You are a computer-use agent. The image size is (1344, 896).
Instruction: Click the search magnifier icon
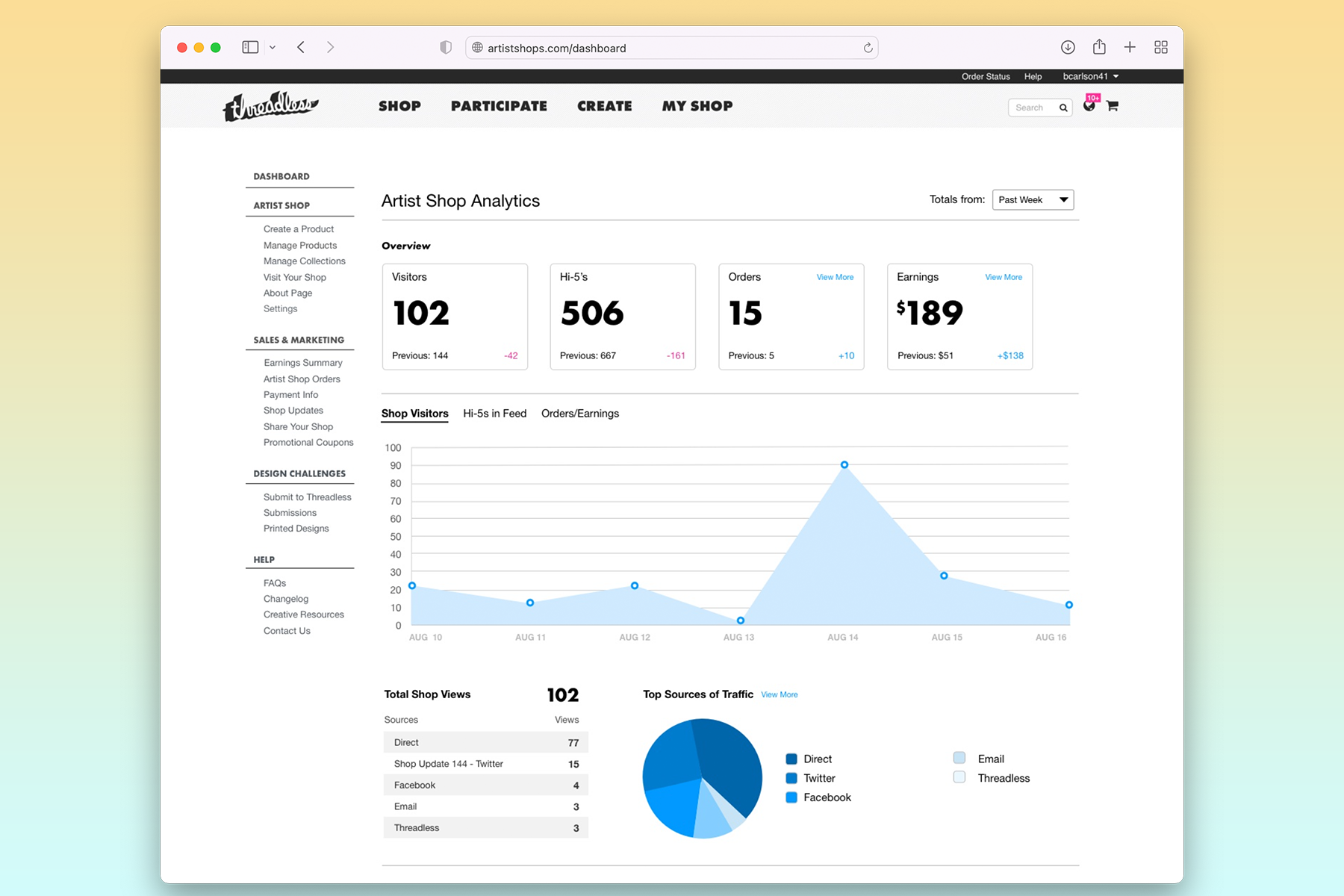pos(1063,108)
